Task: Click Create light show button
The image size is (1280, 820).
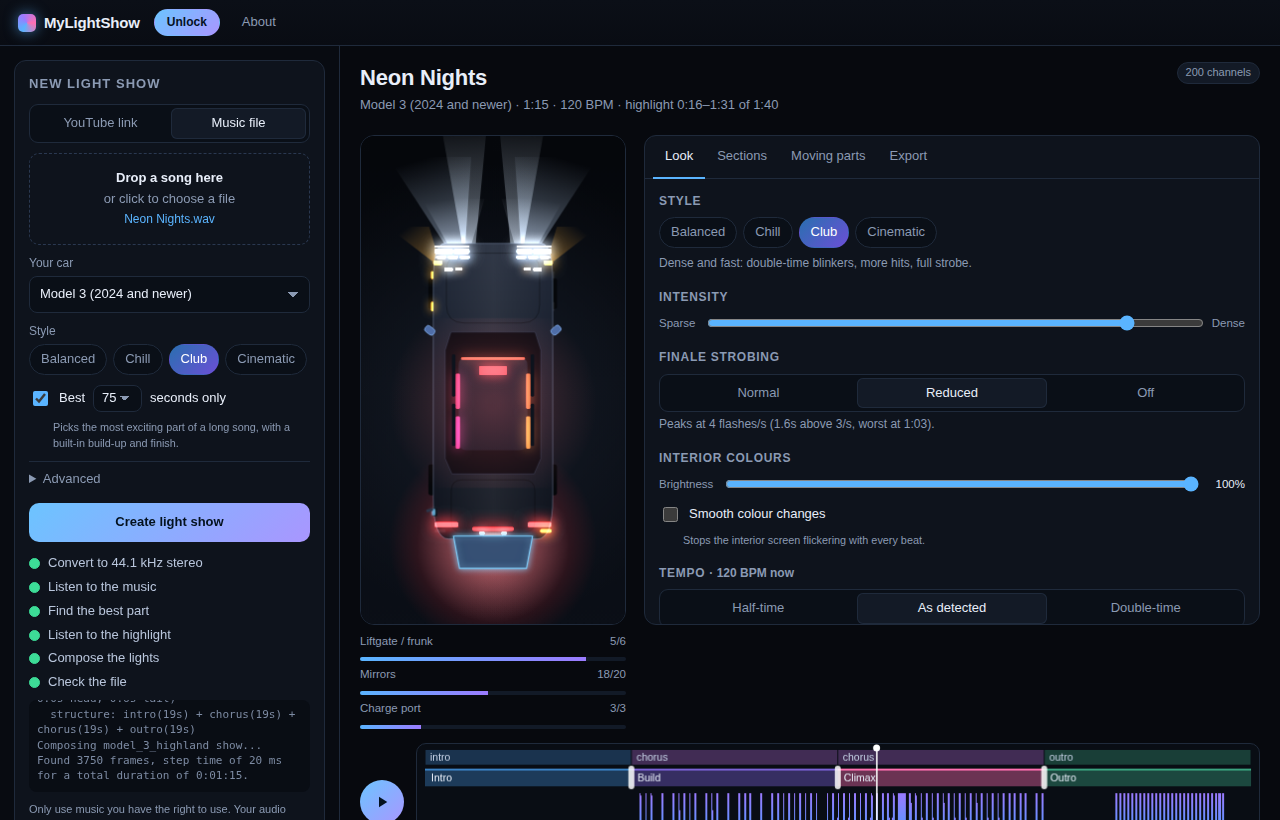Action: point(169,522)
